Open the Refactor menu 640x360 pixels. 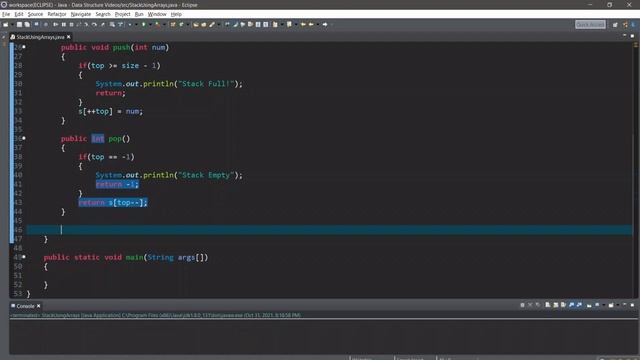pos(57,14)
